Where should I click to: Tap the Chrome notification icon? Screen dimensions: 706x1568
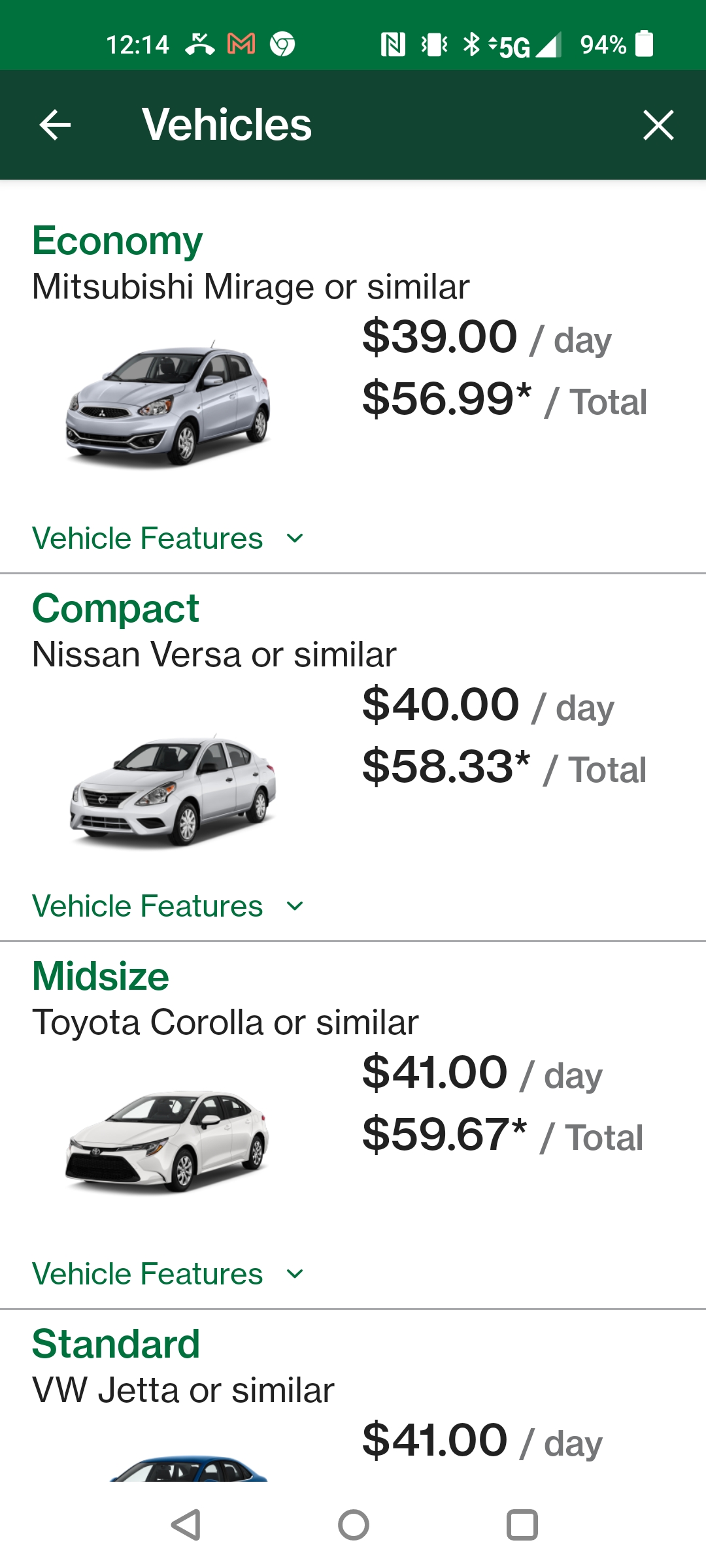[282, 44]
